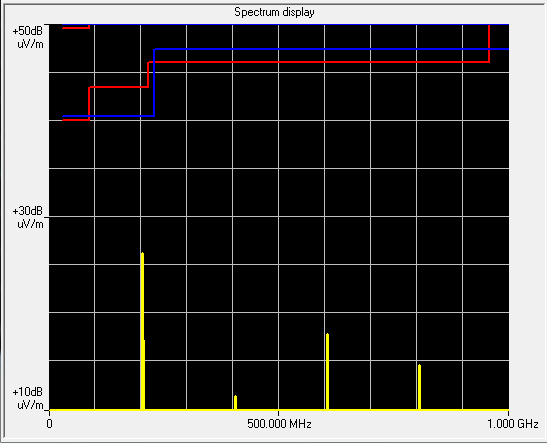Click the +30dB uV/m axis label

pyautogui.click(x=28, y=217)
